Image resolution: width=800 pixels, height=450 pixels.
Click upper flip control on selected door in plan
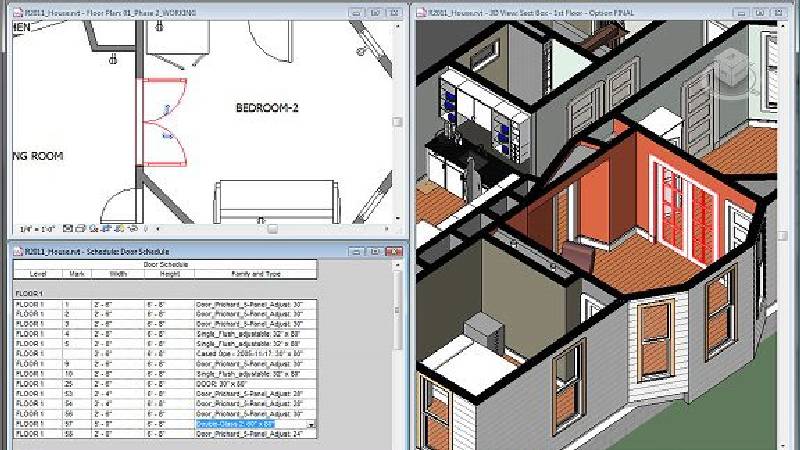point(167,109)
